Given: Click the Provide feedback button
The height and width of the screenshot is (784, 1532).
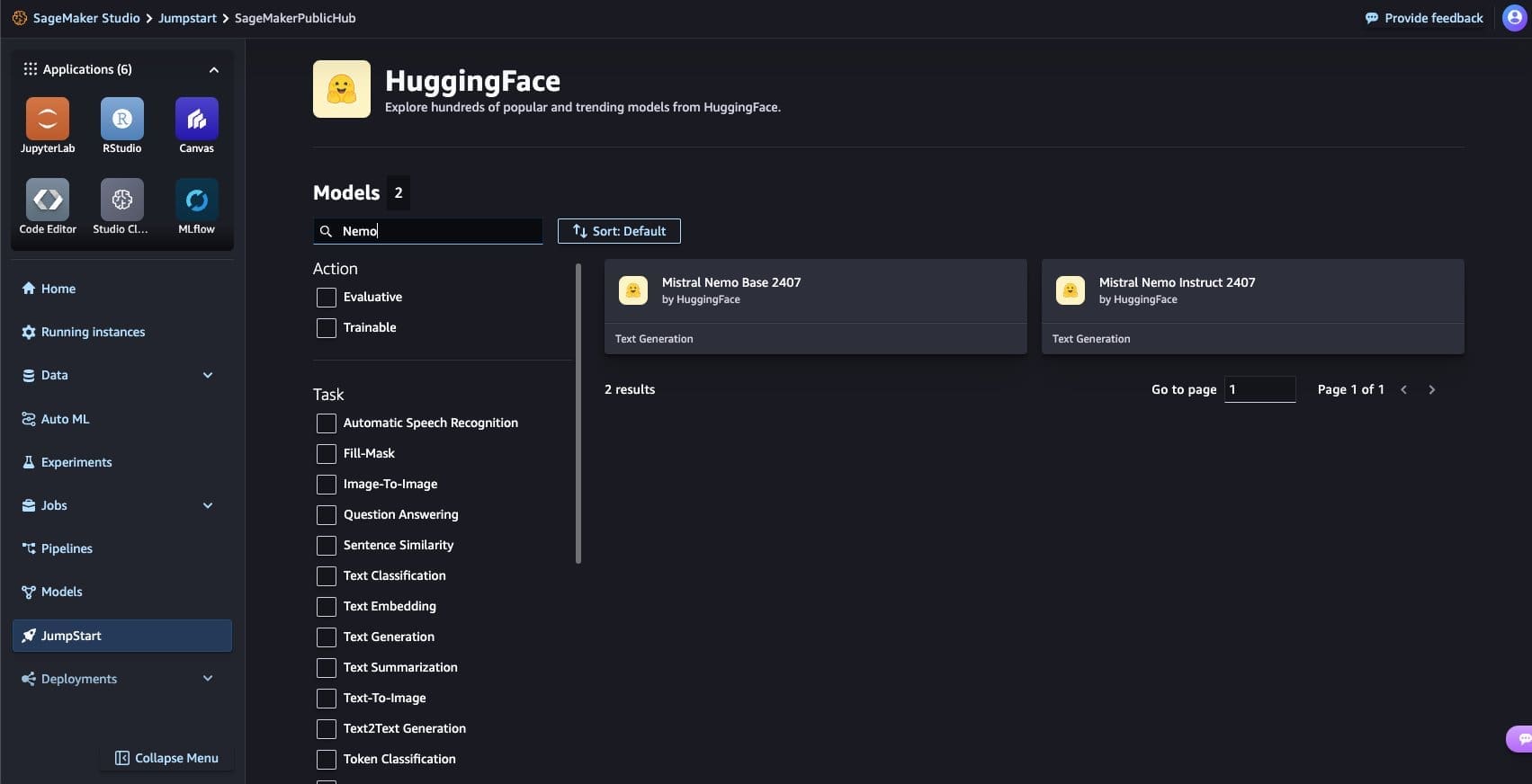Looking at the screenshot, I should [x=1424, y=18].
